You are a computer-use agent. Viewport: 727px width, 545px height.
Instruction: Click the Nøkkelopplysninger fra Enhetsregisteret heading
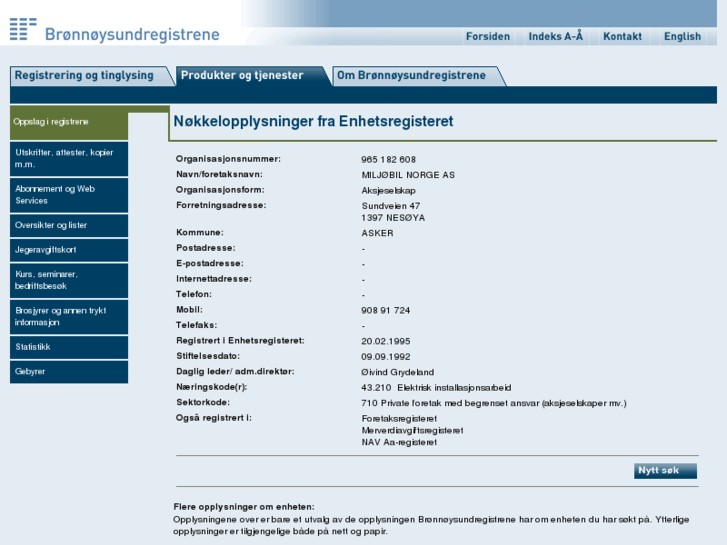pos(313,122)
